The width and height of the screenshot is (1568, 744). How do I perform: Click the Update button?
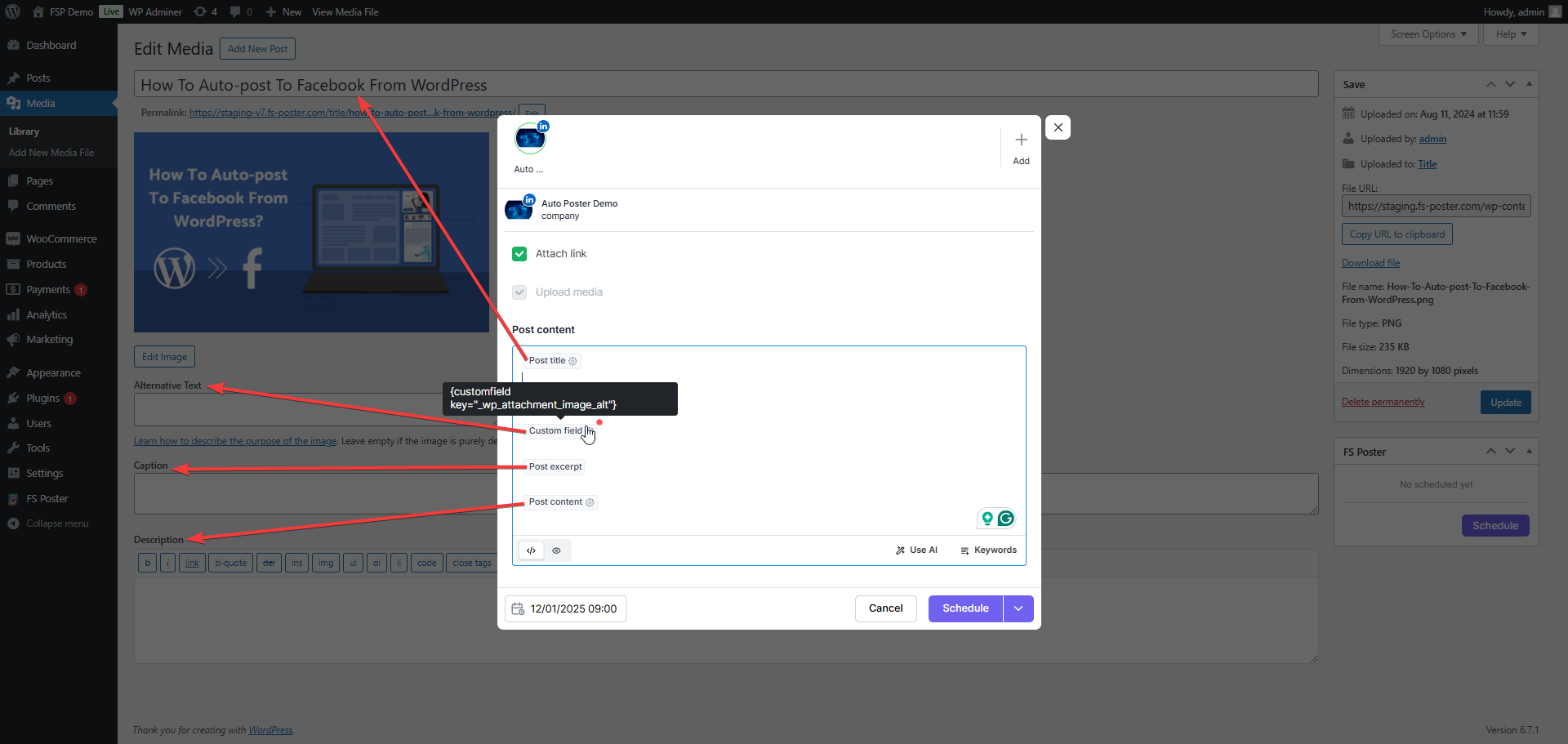[1505, 403]
